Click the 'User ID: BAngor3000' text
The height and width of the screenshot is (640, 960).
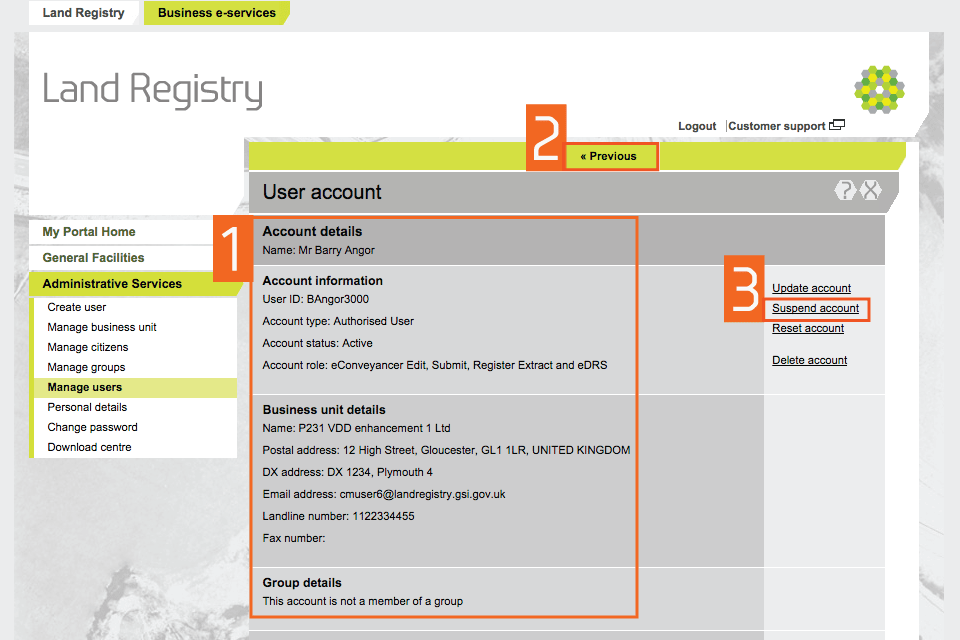tap(316, 299)
